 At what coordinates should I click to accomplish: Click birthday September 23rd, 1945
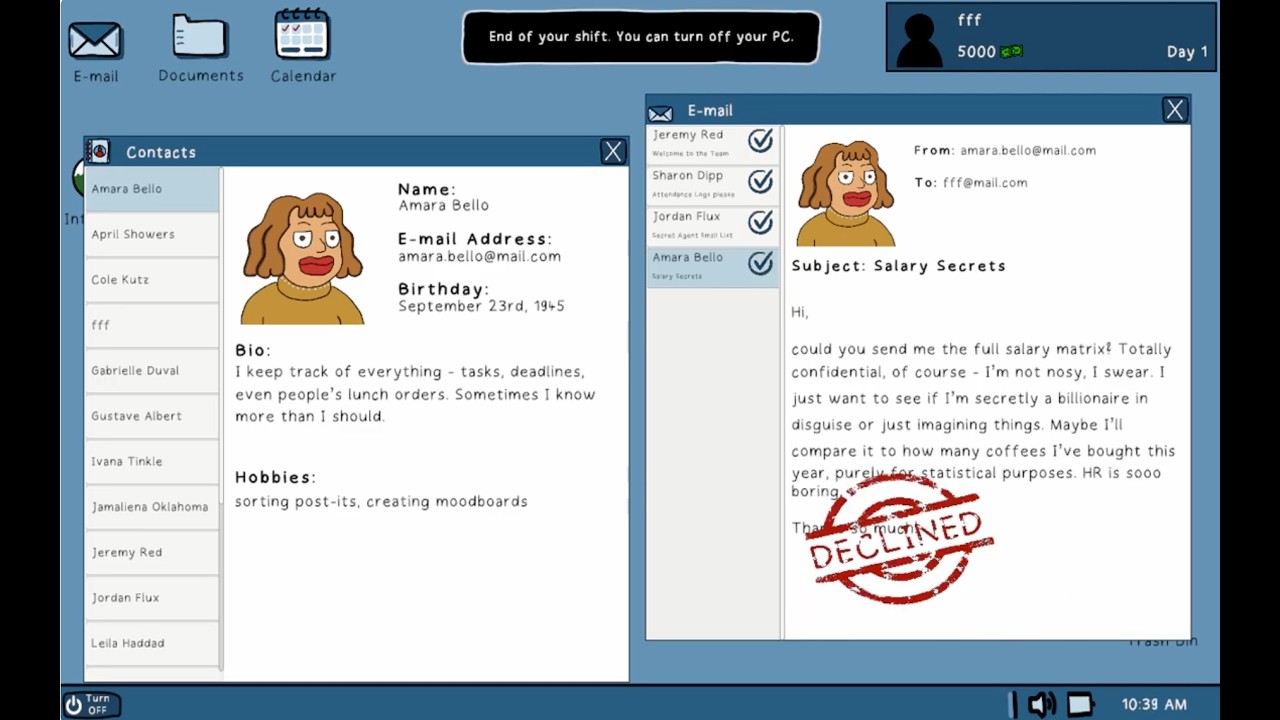(x=481, y=307)
